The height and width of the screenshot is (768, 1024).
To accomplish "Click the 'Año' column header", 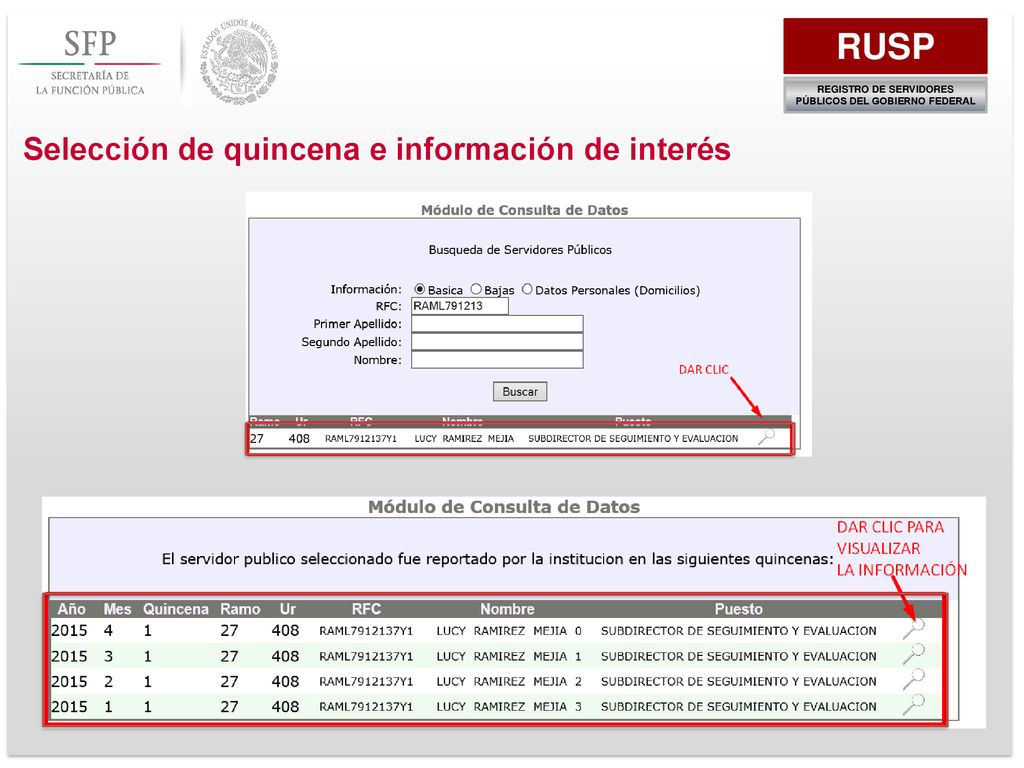I will pos(71,609).
